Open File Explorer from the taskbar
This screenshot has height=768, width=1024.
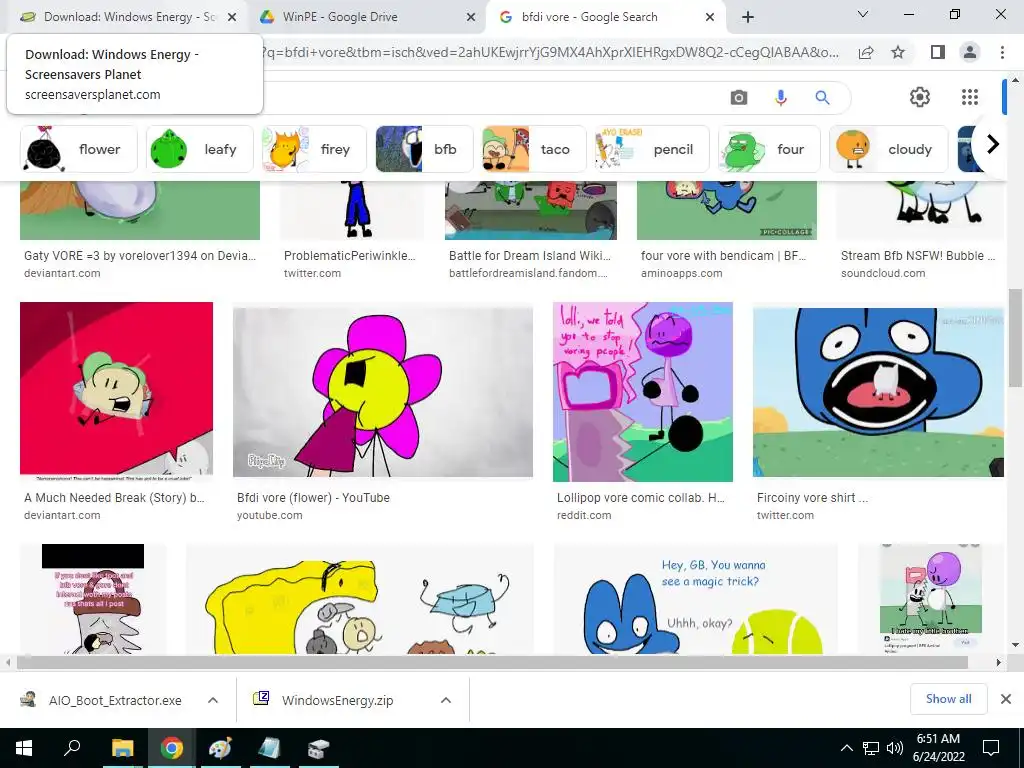(122, 748)
